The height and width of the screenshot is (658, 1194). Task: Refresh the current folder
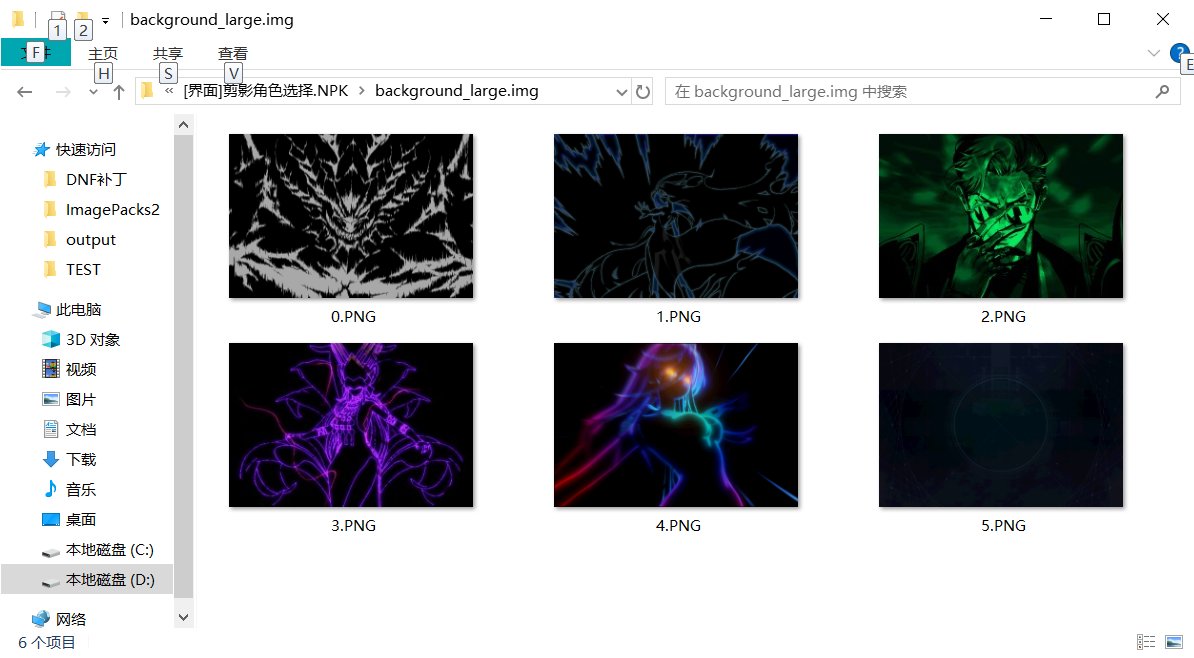coord(643,92)
